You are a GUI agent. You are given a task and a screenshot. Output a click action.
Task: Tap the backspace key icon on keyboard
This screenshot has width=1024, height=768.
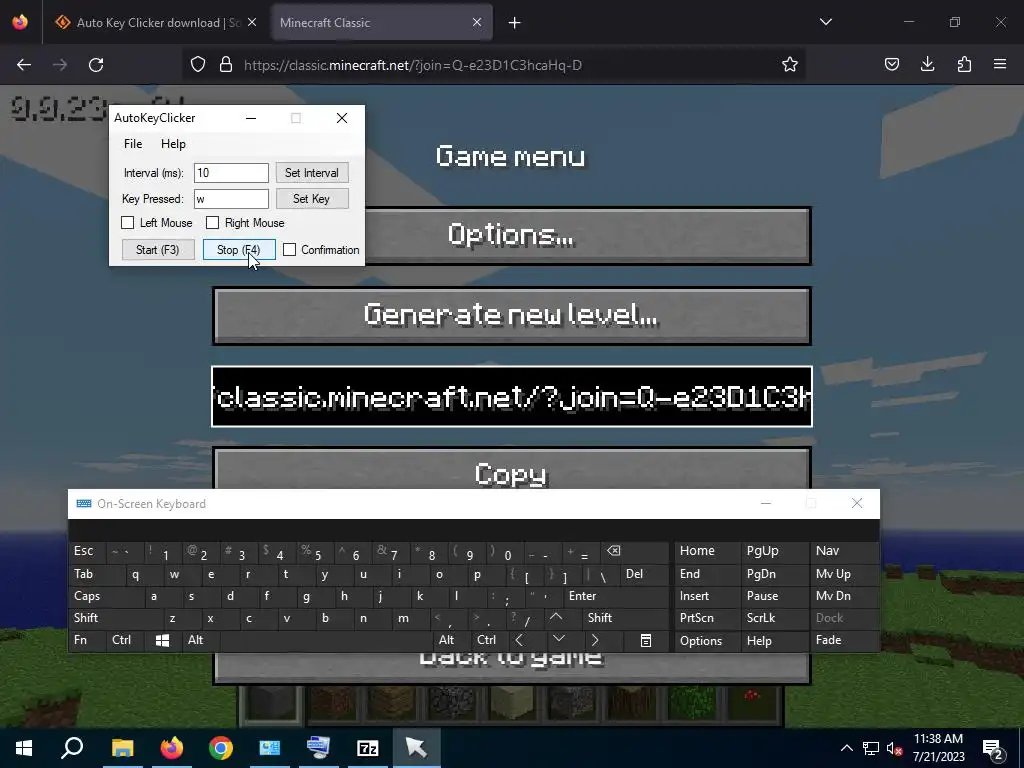click(x=632, y=552)
